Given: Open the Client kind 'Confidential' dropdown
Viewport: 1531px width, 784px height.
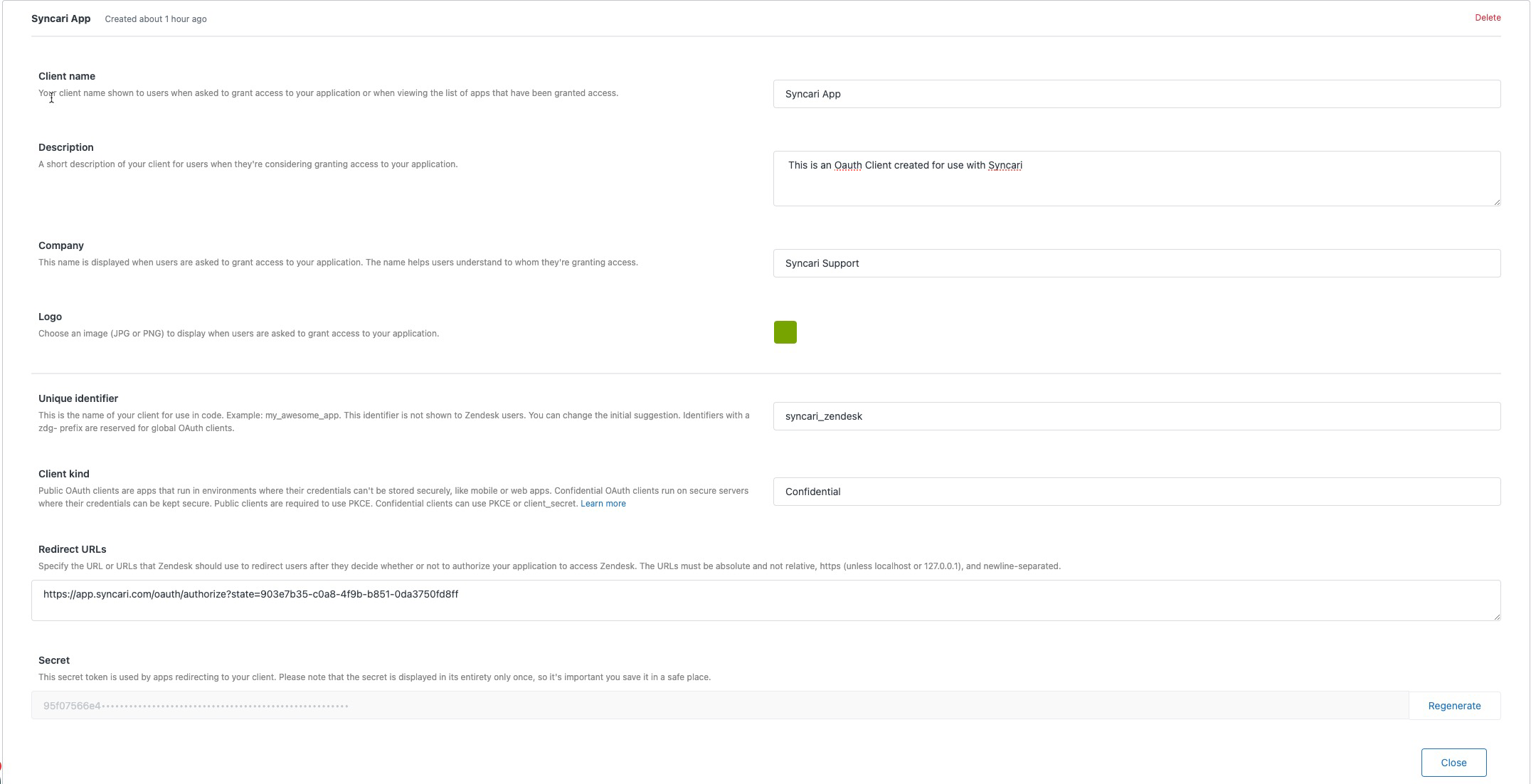Looking at the screenshot, I should pos(1137,492).
